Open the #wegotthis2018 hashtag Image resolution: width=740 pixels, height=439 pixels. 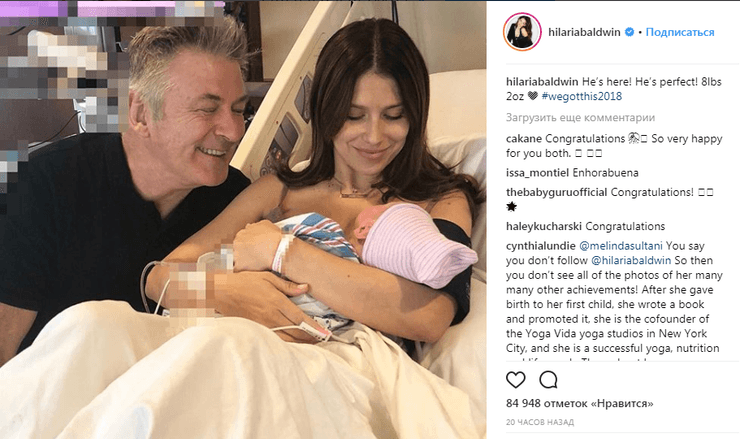click(581, 96)
